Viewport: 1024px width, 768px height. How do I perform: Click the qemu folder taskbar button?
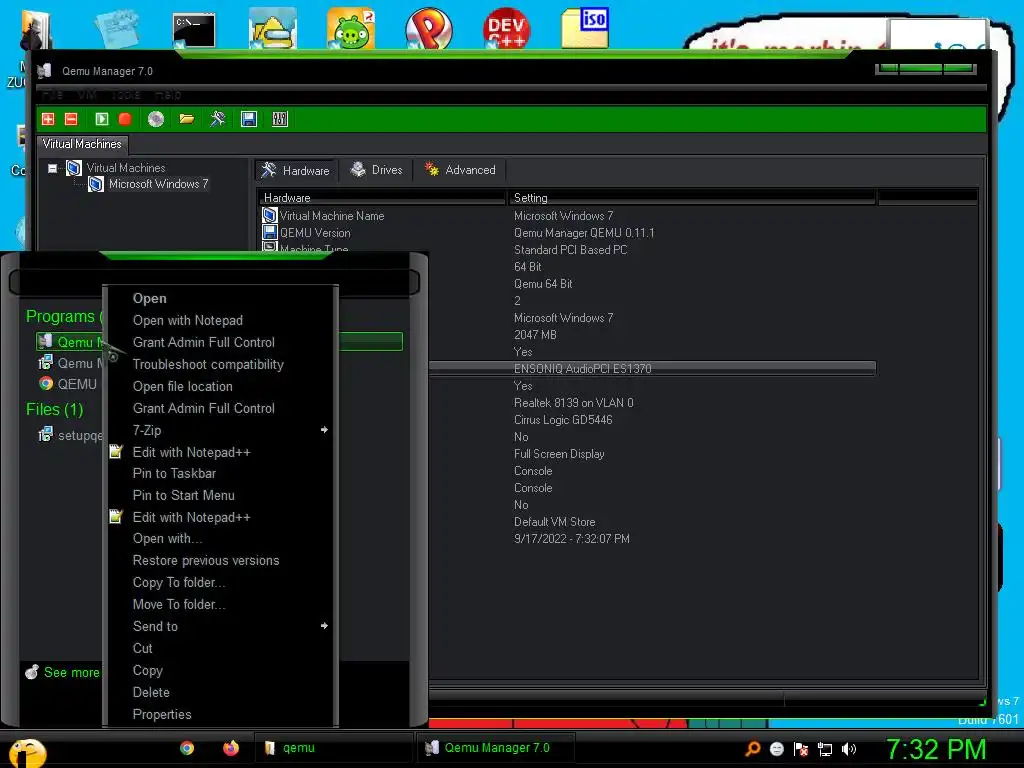pos(332,748)
